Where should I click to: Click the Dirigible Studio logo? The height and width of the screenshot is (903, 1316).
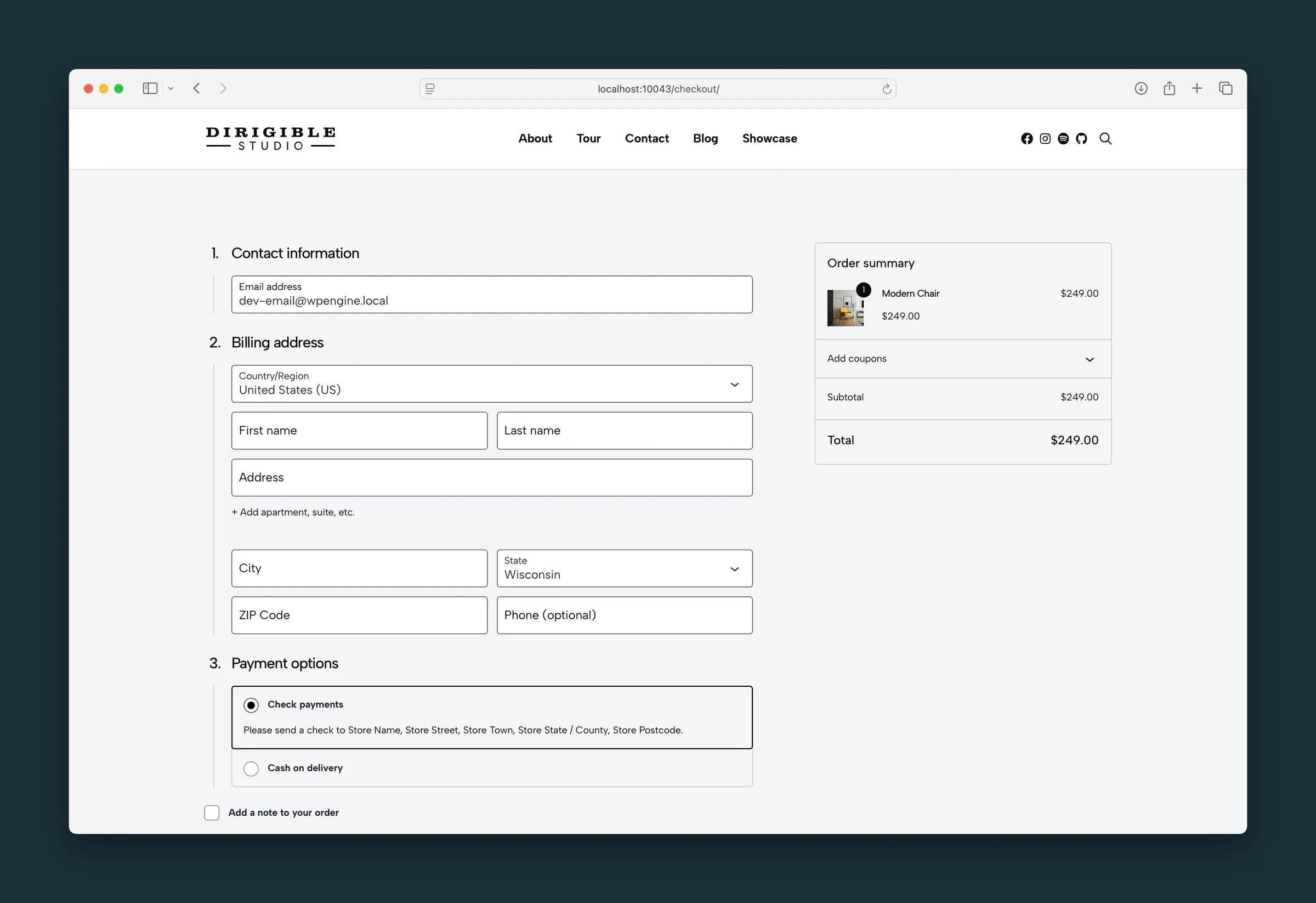[271, 139]
